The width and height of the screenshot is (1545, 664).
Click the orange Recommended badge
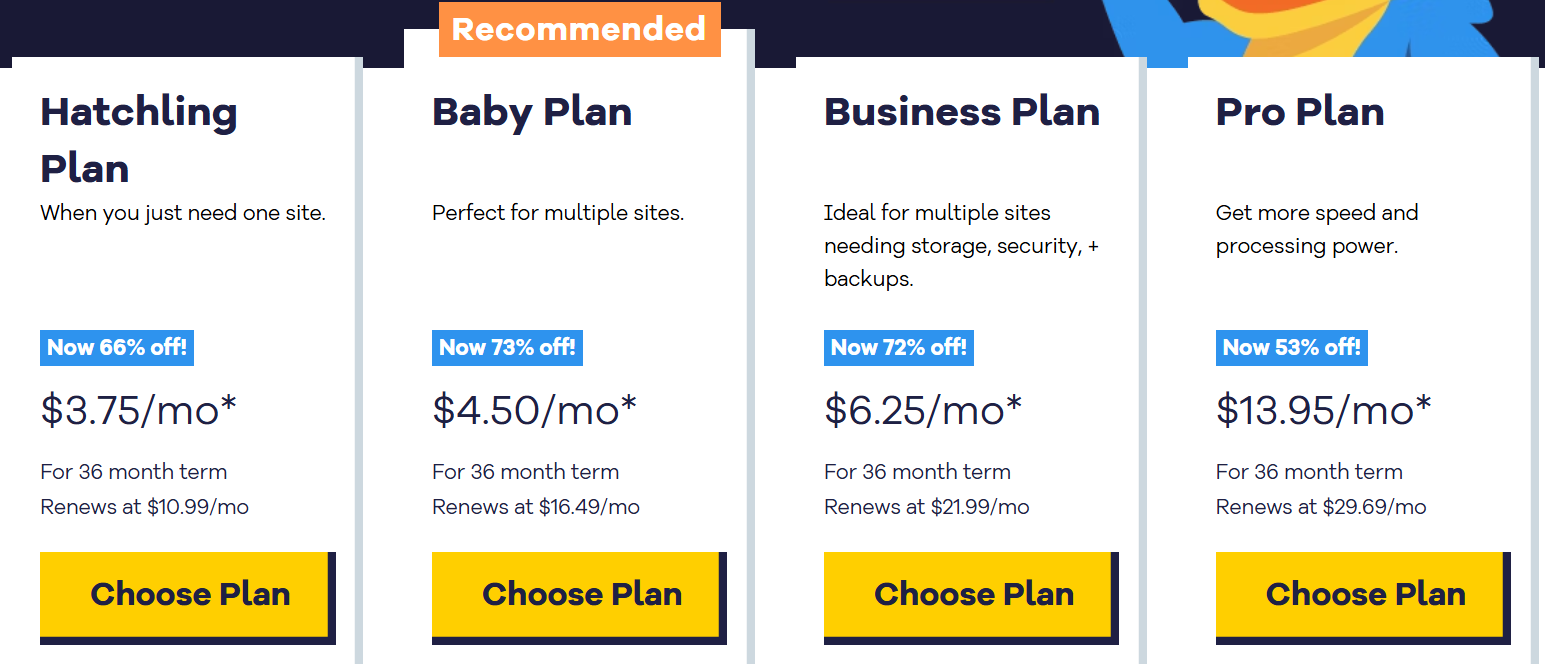(580, 29)
